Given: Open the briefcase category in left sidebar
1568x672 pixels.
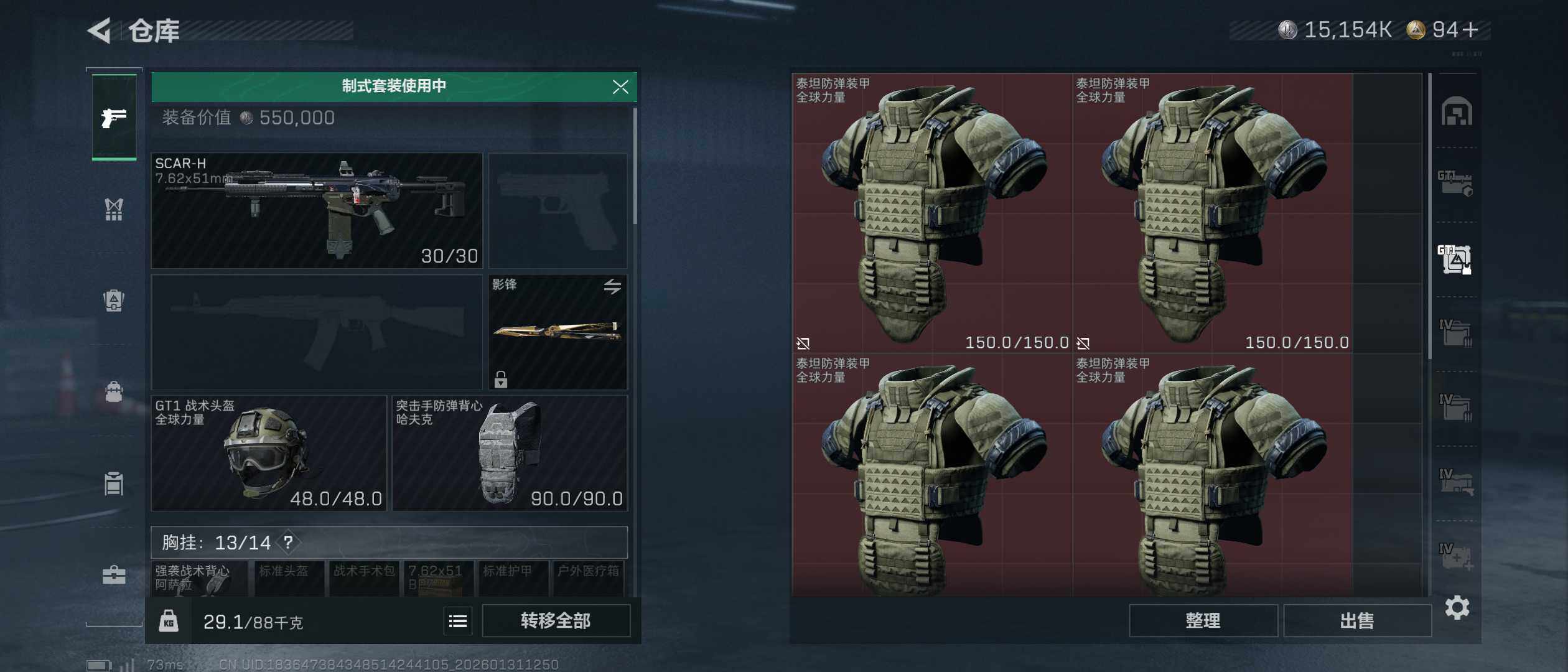Looking at the screenshot, I should pos(114,575).
